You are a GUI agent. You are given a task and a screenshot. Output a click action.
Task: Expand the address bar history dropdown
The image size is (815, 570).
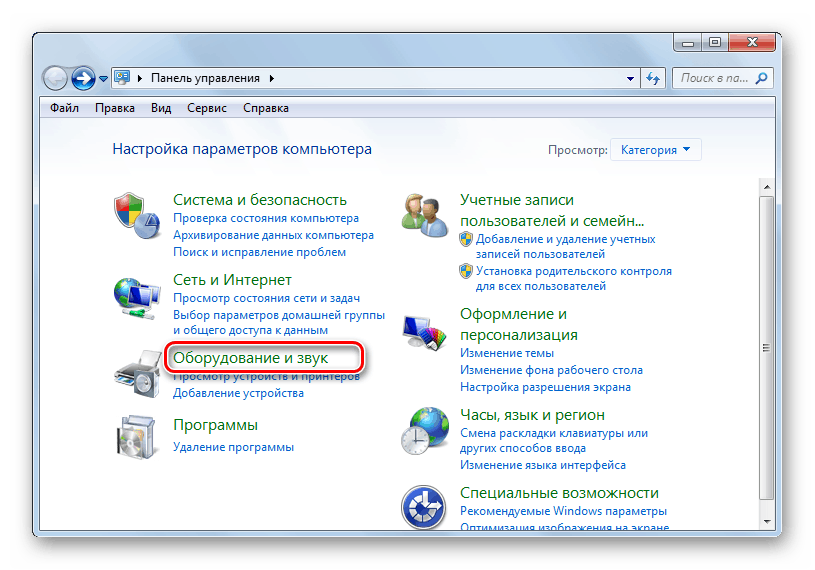coord(630,78)
